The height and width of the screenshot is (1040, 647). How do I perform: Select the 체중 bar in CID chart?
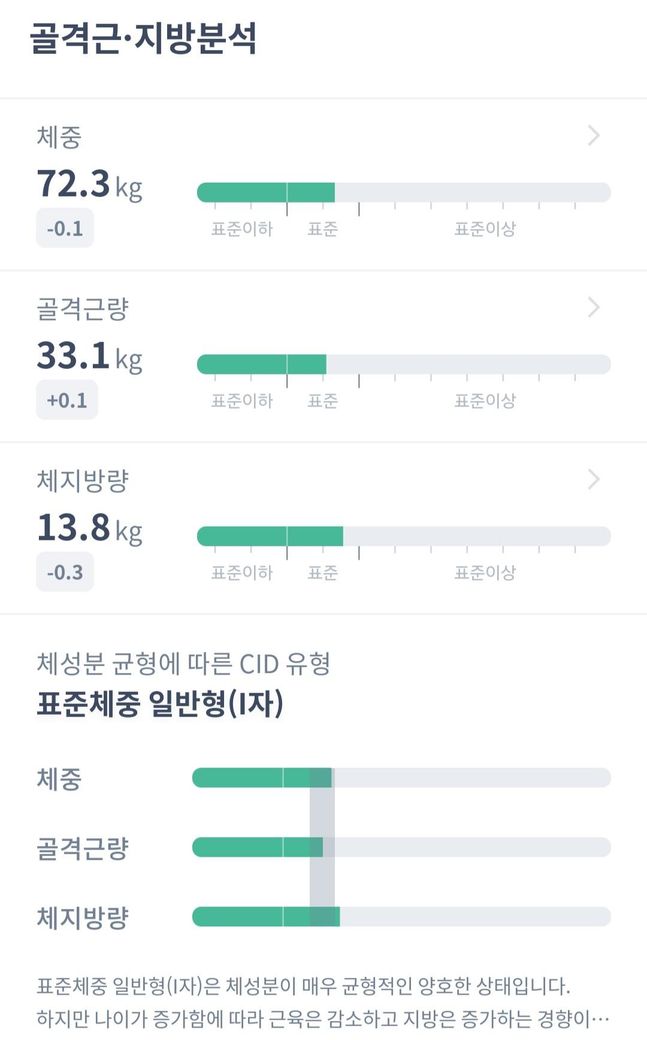(401, 778)
